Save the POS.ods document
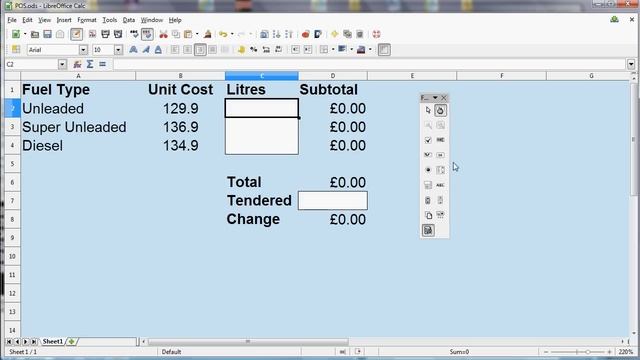Viewport: 640px width, 360px height. 47,34
